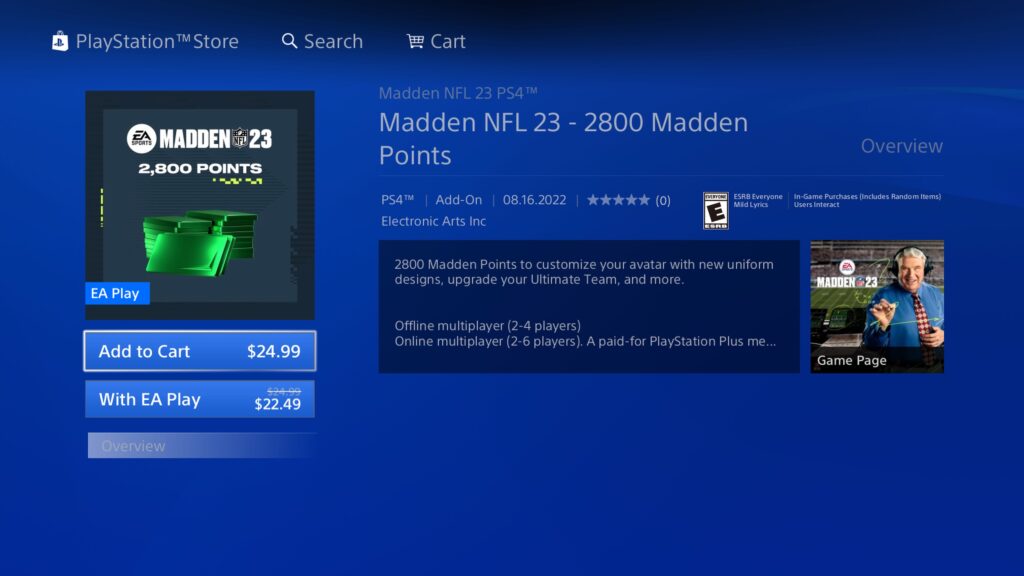
Task: Add the item to cart for $24.99
Action: tap(200, 351)
